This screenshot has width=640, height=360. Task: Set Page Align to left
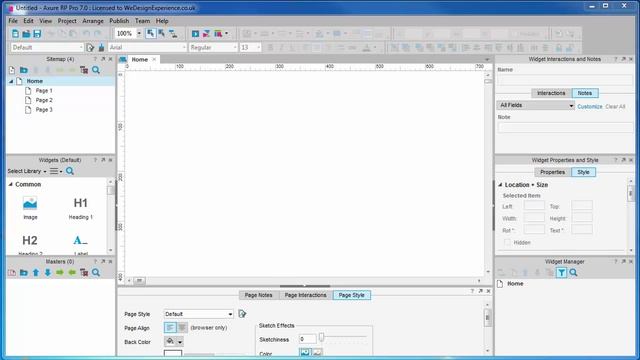(170, 328)
